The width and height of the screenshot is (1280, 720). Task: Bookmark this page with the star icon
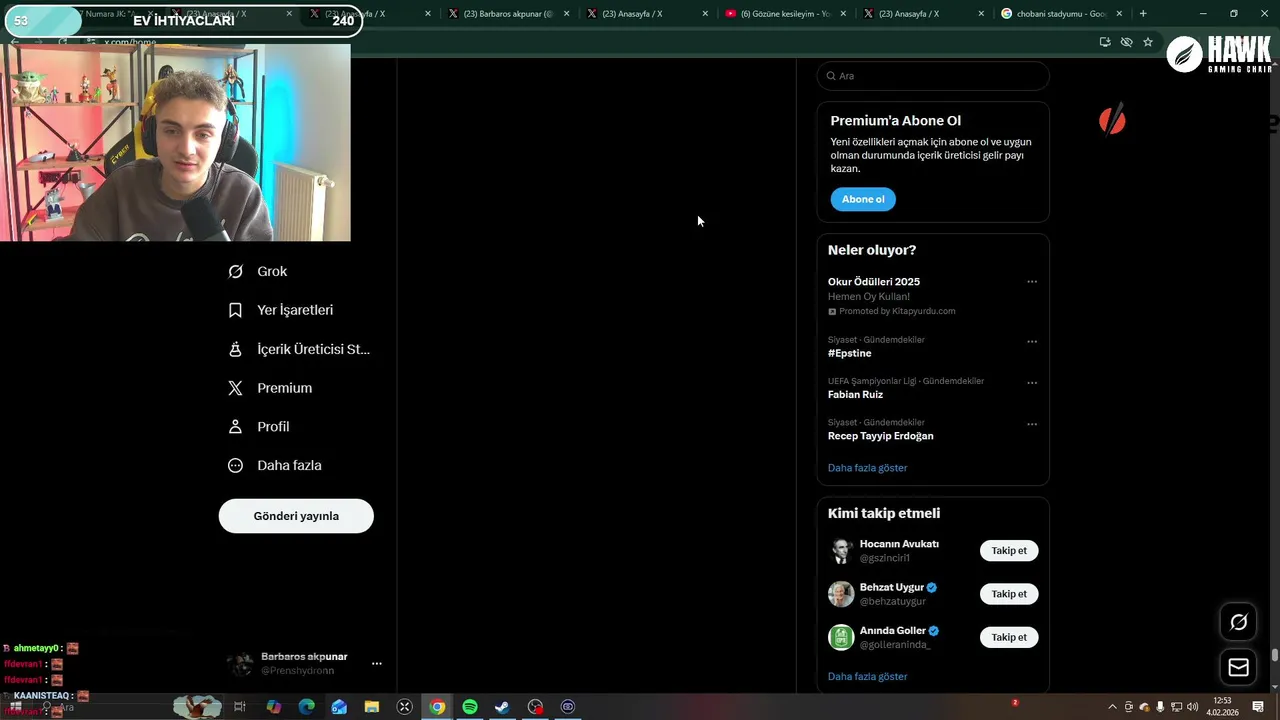click(1148, 42)
